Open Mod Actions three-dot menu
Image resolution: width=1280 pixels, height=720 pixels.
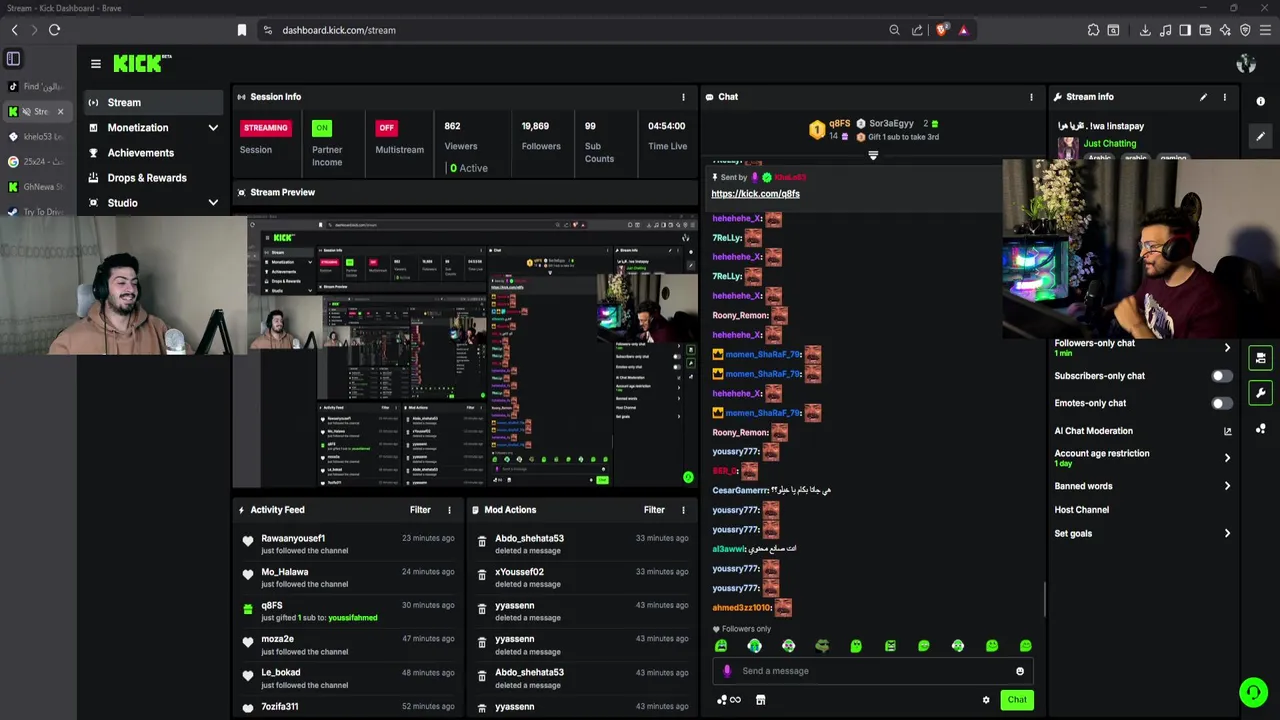(683, 510)
